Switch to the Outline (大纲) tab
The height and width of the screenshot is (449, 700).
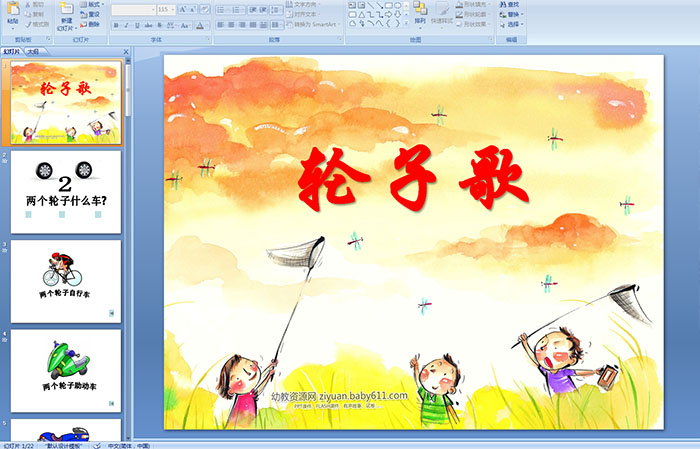click(33, 51)
